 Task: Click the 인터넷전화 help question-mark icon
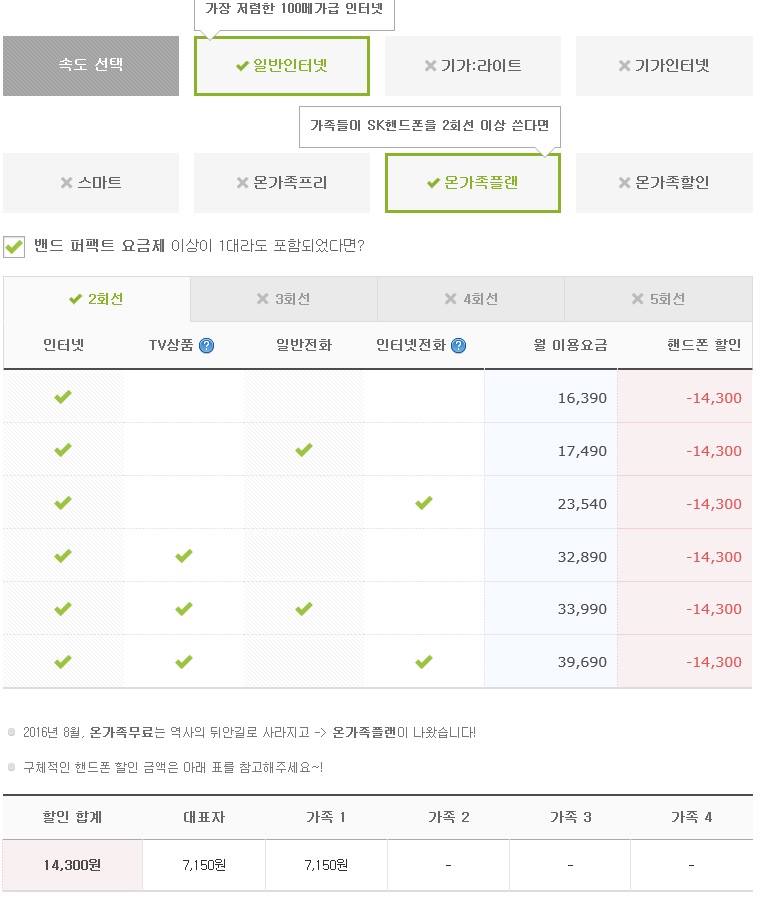click(x=458, y=346)
